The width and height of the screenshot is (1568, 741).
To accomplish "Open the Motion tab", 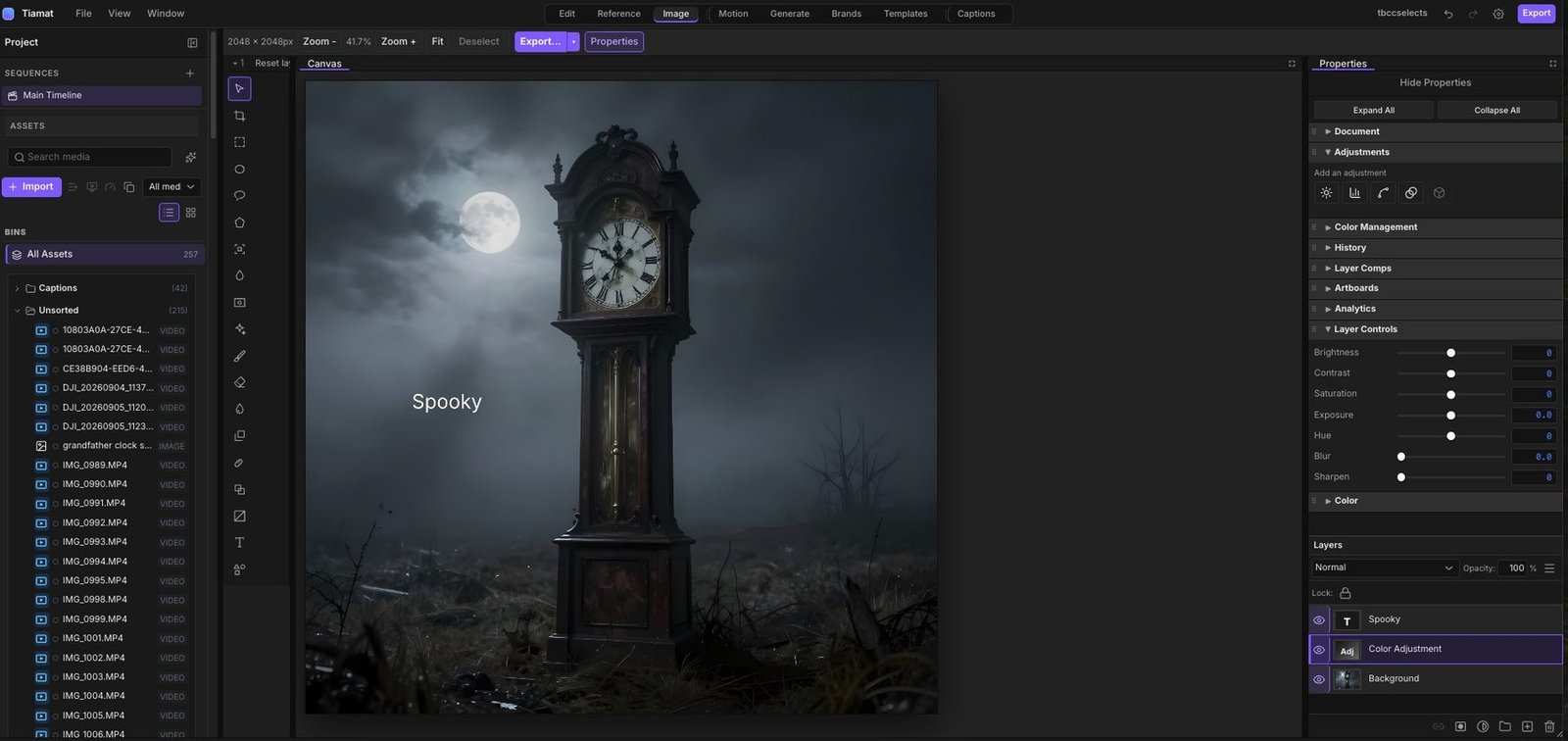I will (x=733, y=14).
